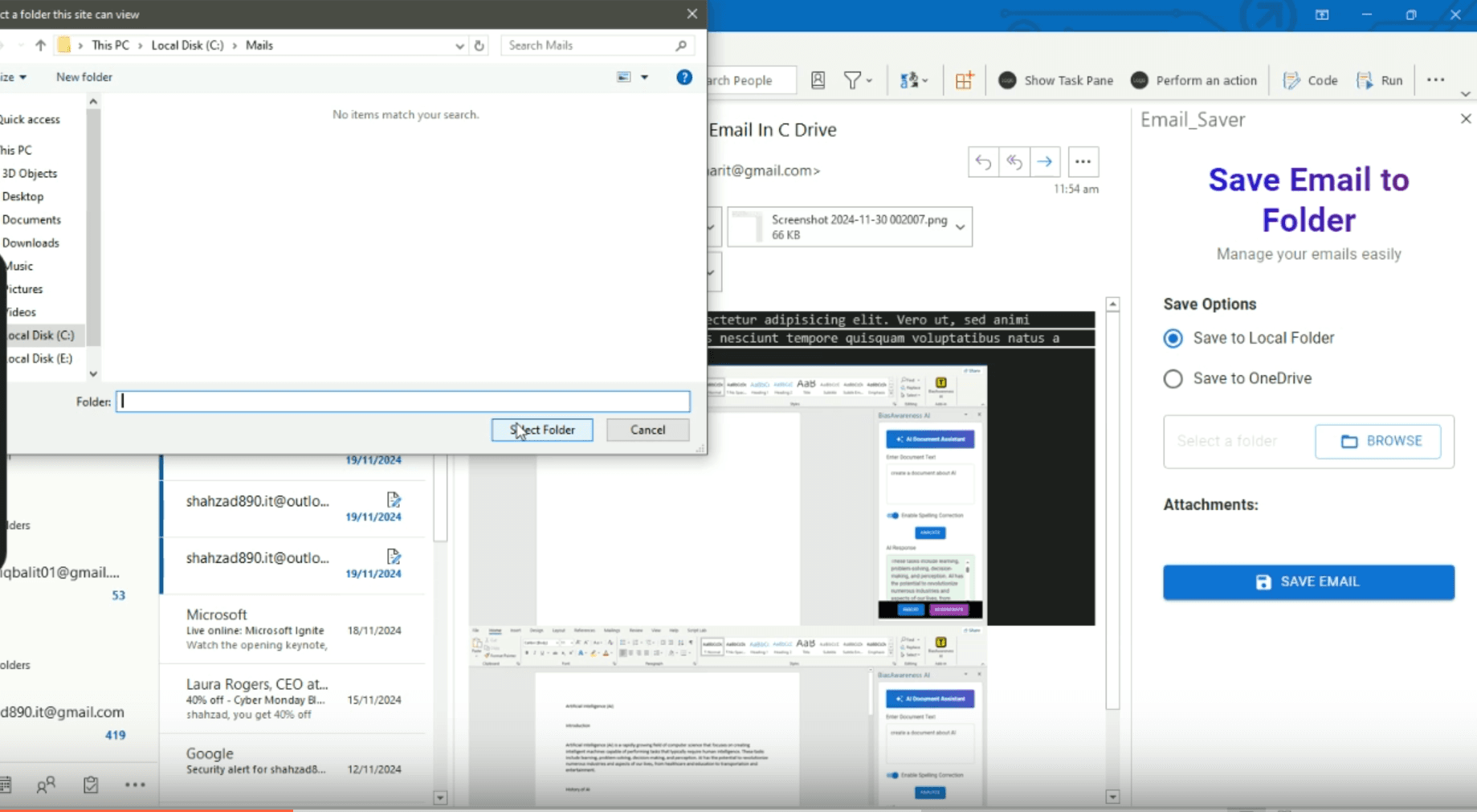Viewport: 1477px width, 812px height.
Task: Open Laura Rogers Cyber Monday email
Action: [x=293, y=698]
